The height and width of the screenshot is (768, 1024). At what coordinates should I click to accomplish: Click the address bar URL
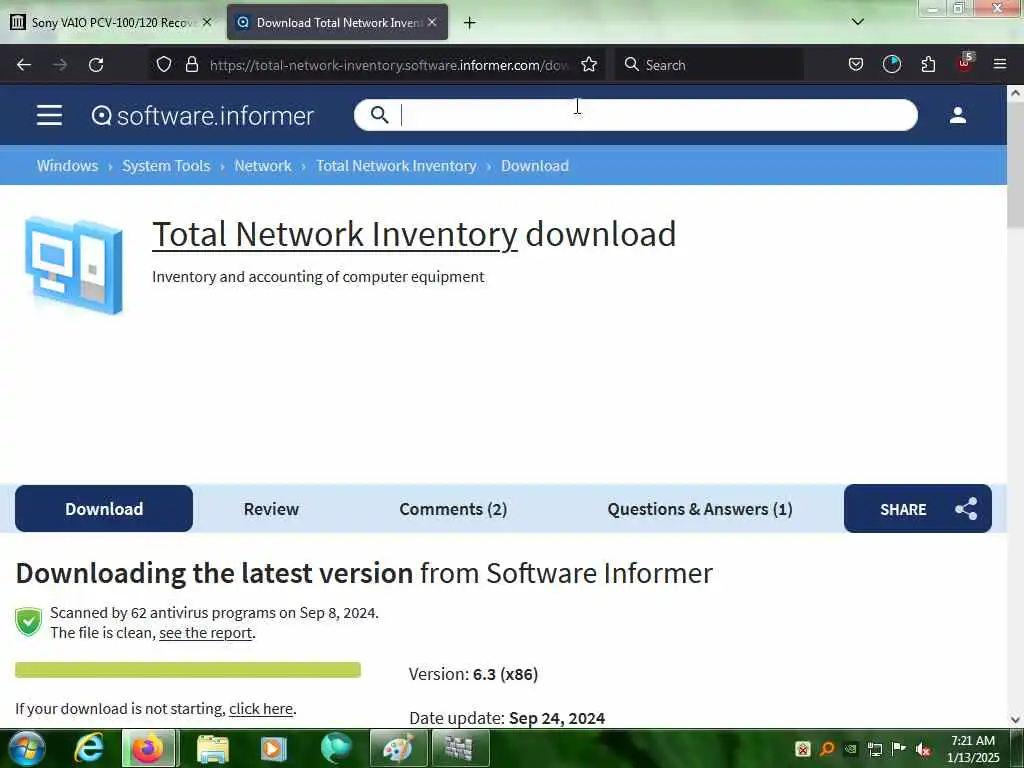(389, 65)
